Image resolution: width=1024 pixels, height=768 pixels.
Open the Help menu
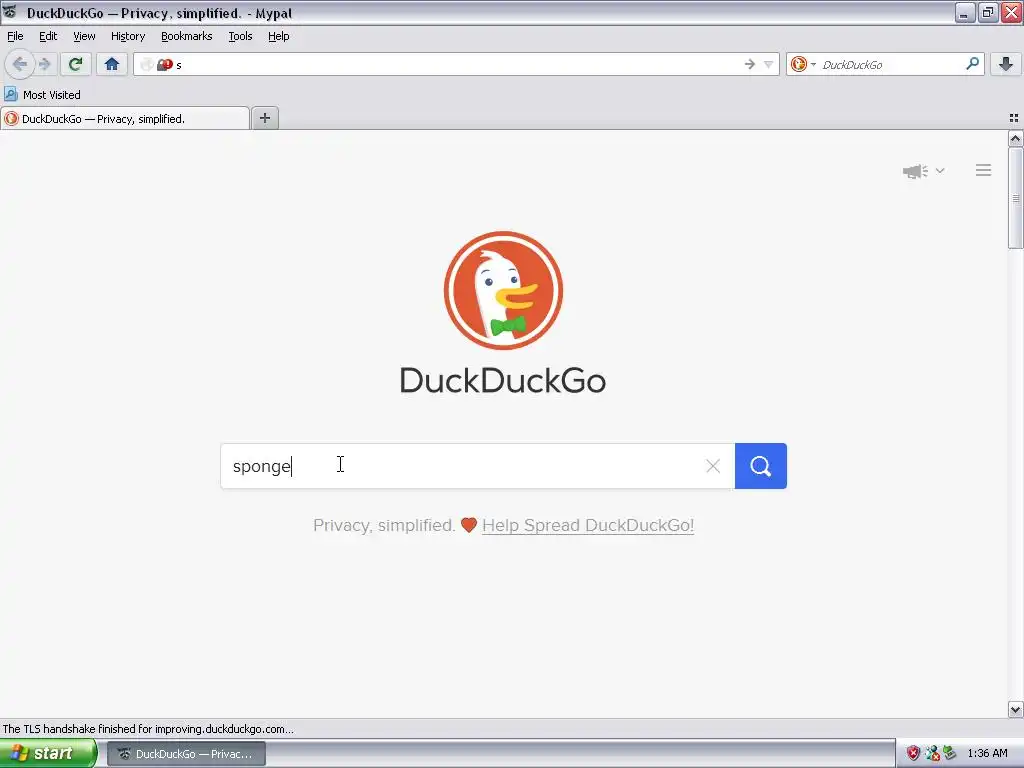point(279,36)
